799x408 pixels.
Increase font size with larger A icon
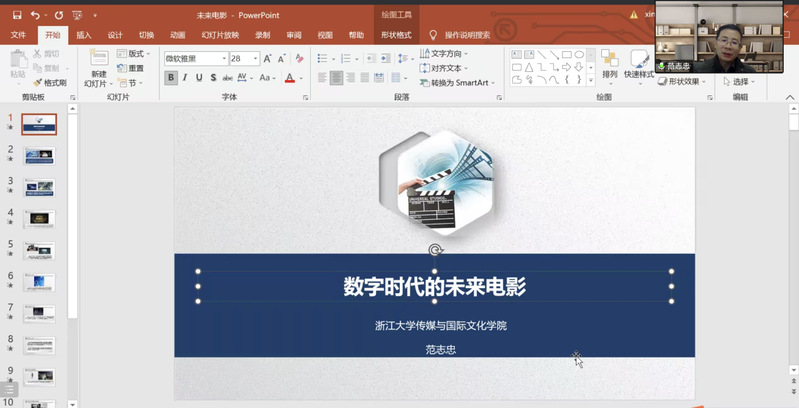pyautogui.click(x=268, y=59)
